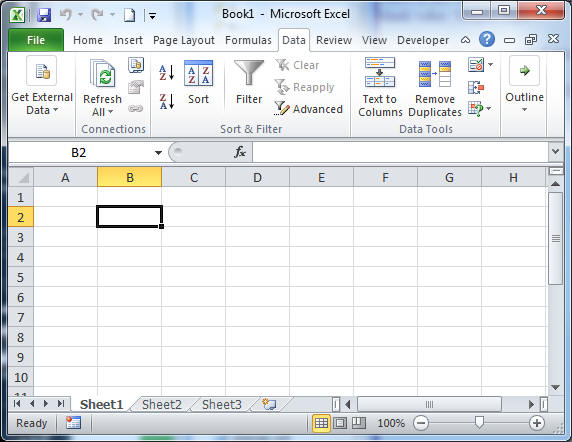
Task: Minimize the ribbon with caret icon
Action: click(465, 40)
